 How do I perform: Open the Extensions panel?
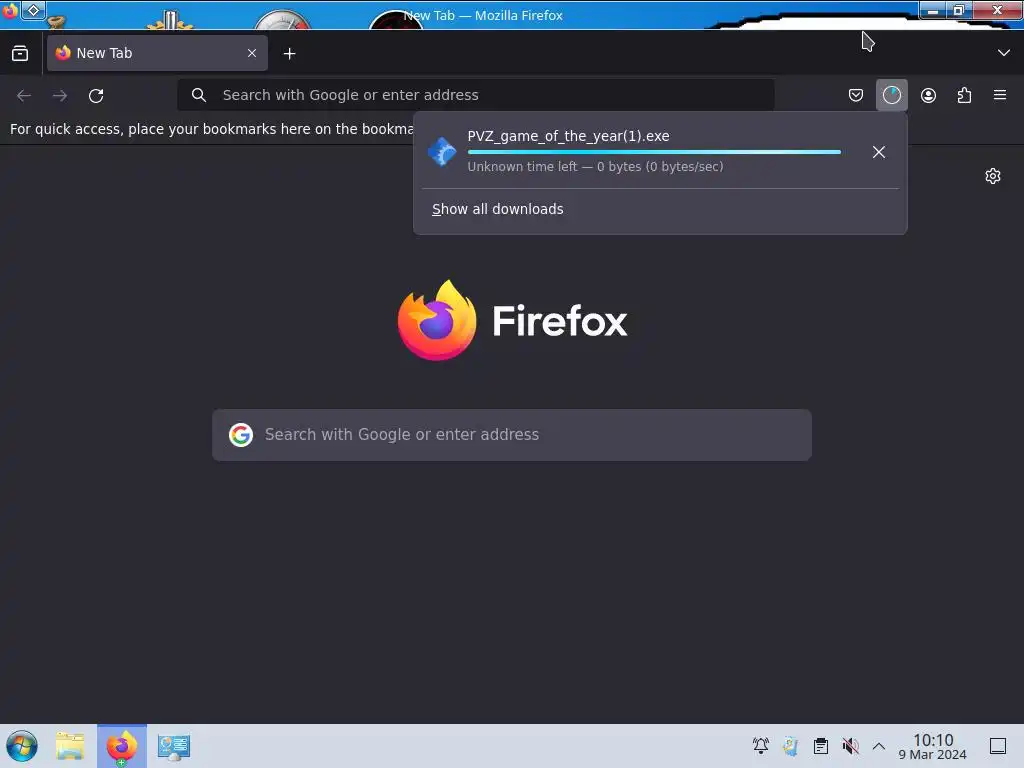coord(964,95)
